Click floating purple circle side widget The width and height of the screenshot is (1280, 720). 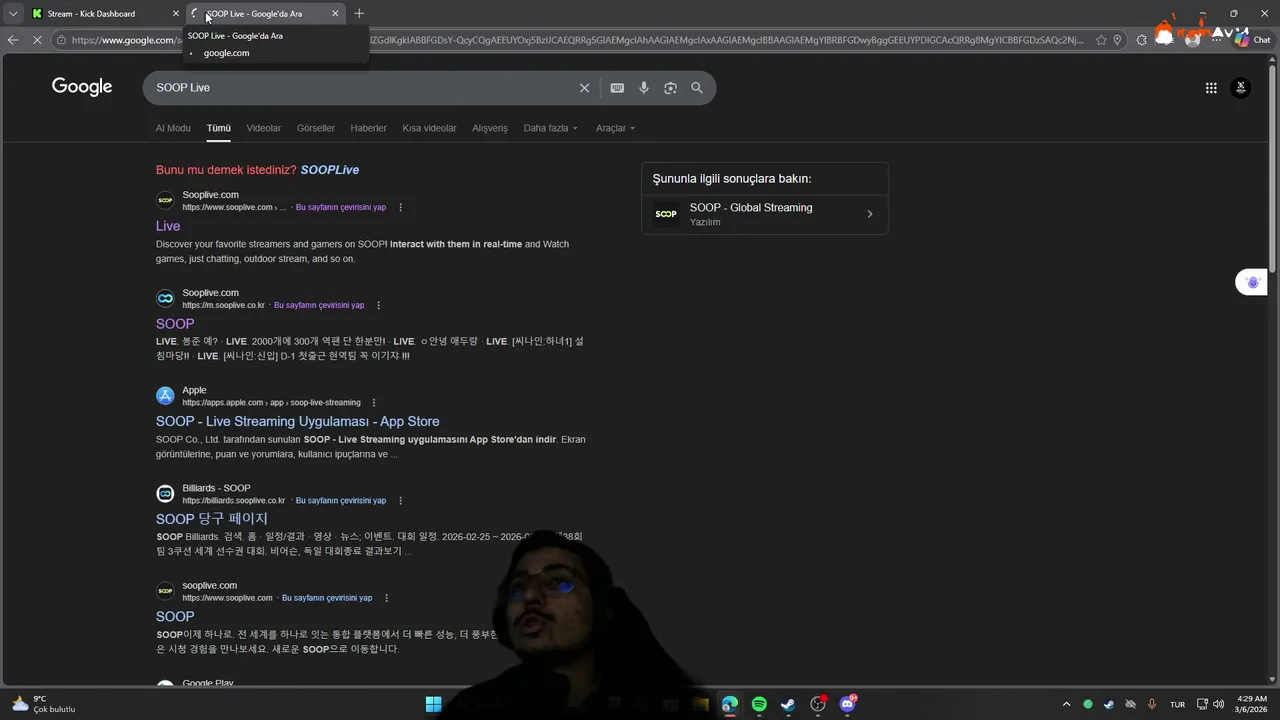click(1253, 283)
